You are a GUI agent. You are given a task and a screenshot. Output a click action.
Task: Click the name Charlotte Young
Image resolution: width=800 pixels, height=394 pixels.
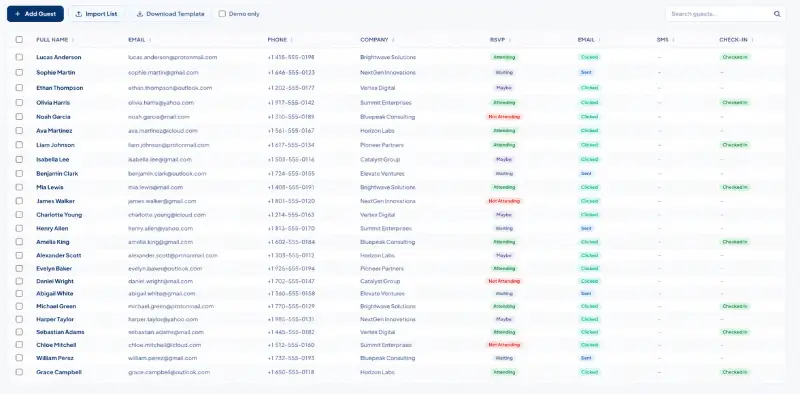[59, 215]
